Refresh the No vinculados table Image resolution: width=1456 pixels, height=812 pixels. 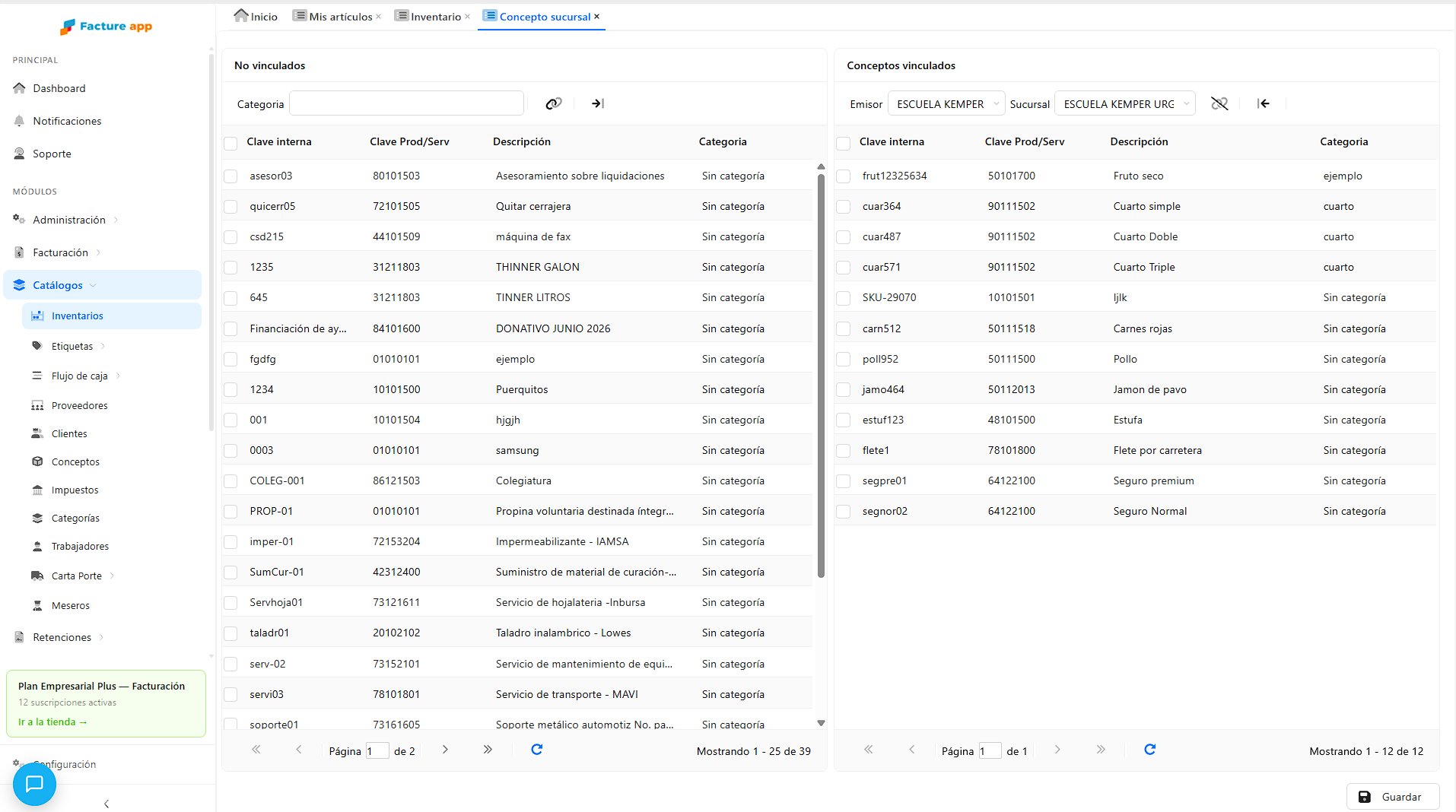tap(537, 750)
